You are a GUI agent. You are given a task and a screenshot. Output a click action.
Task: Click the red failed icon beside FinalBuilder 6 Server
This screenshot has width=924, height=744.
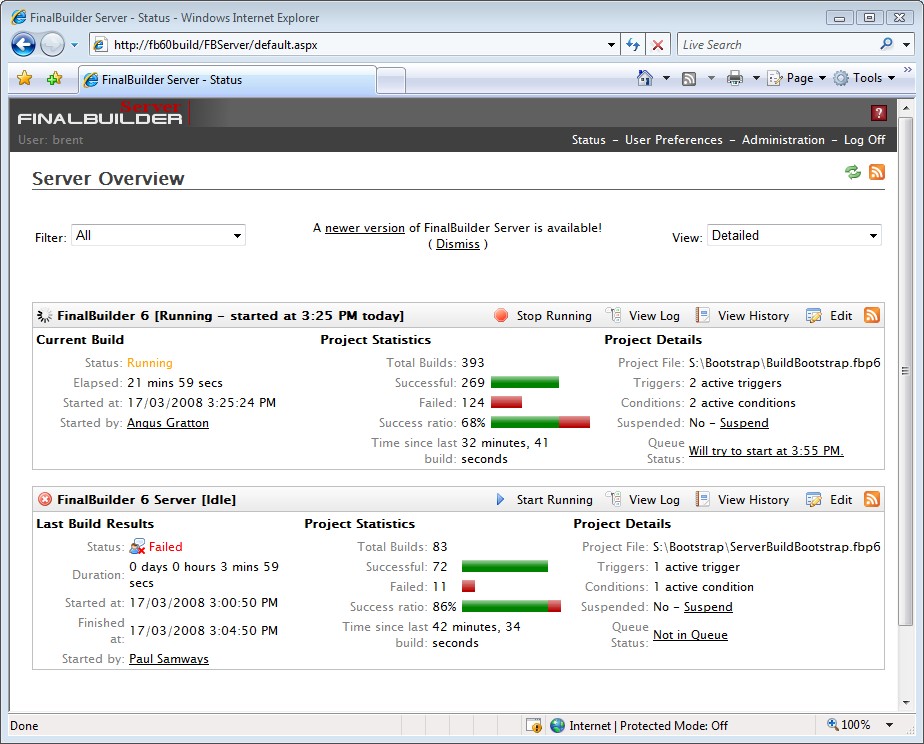tap(45, 499)
